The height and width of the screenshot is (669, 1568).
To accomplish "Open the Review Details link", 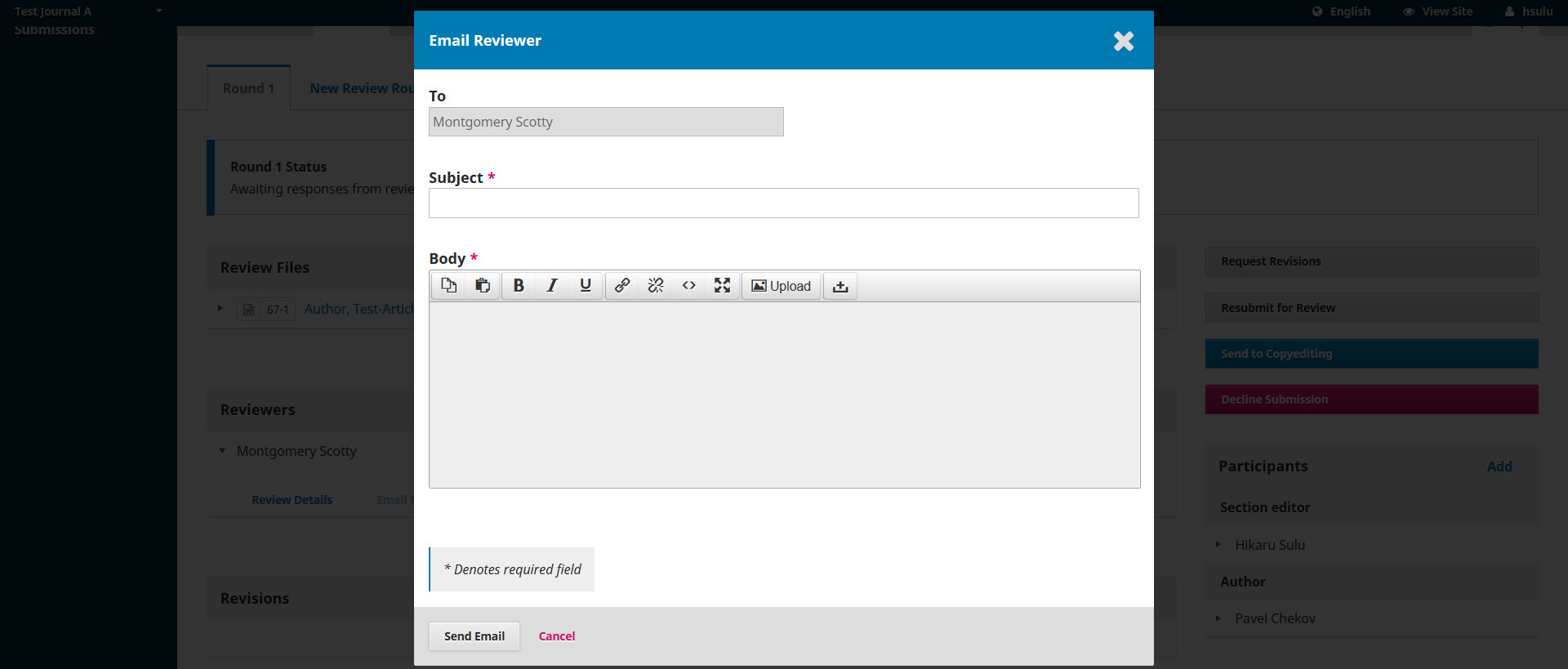I will point(292,500).
